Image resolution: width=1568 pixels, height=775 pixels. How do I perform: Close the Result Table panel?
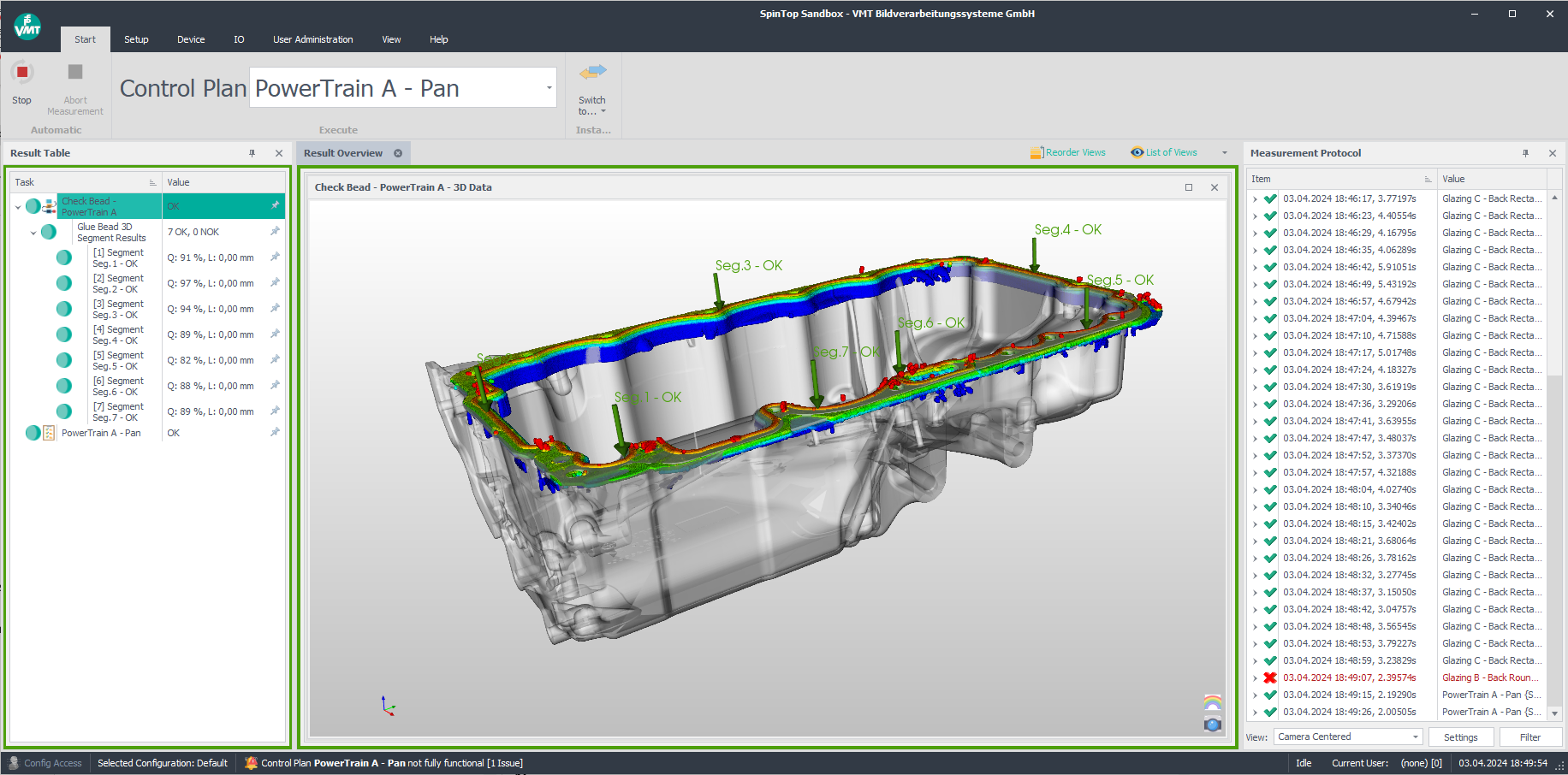279,153
